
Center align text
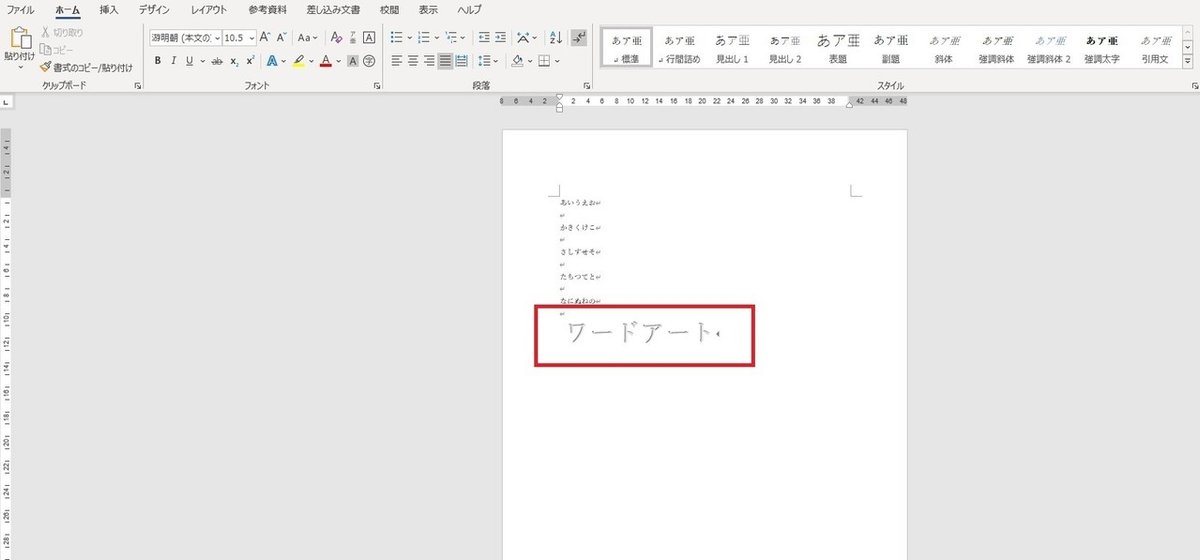[x=413, y=61]
